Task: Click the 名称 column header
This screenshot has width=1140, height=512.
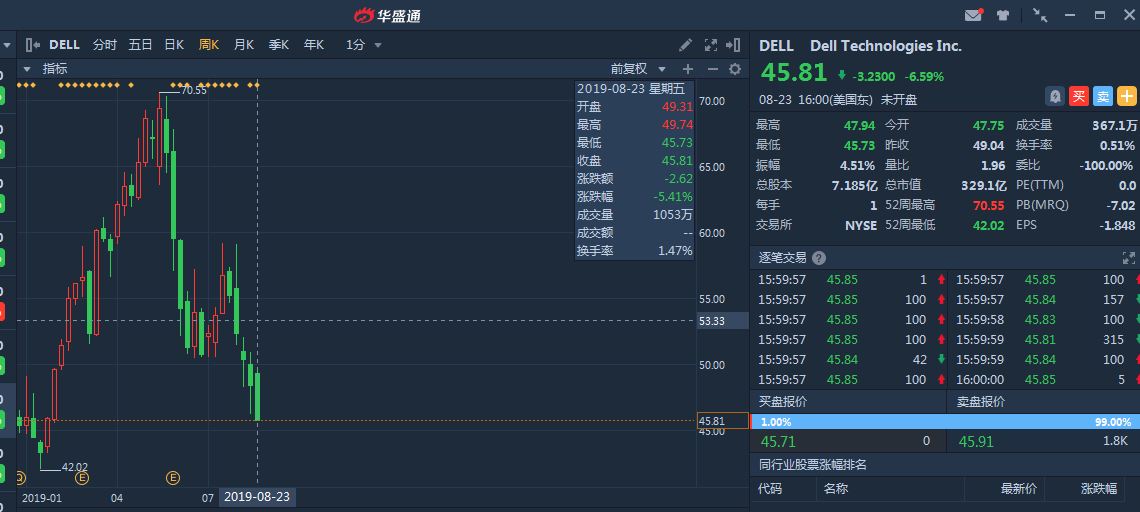Action: [836, 489]
